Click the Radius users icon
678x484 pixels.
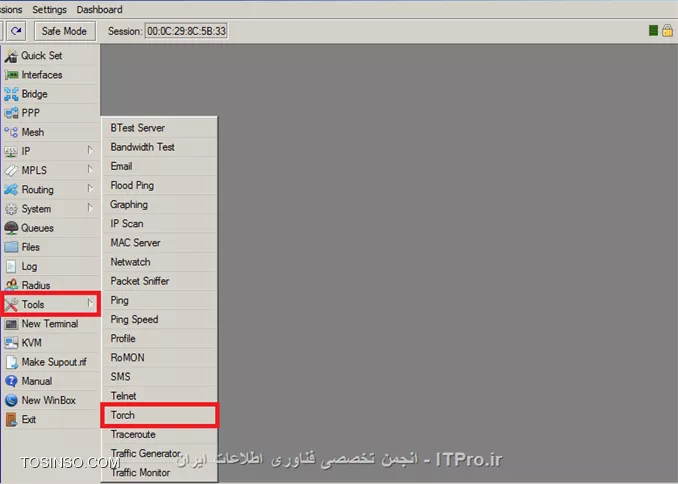coord(11,285)
